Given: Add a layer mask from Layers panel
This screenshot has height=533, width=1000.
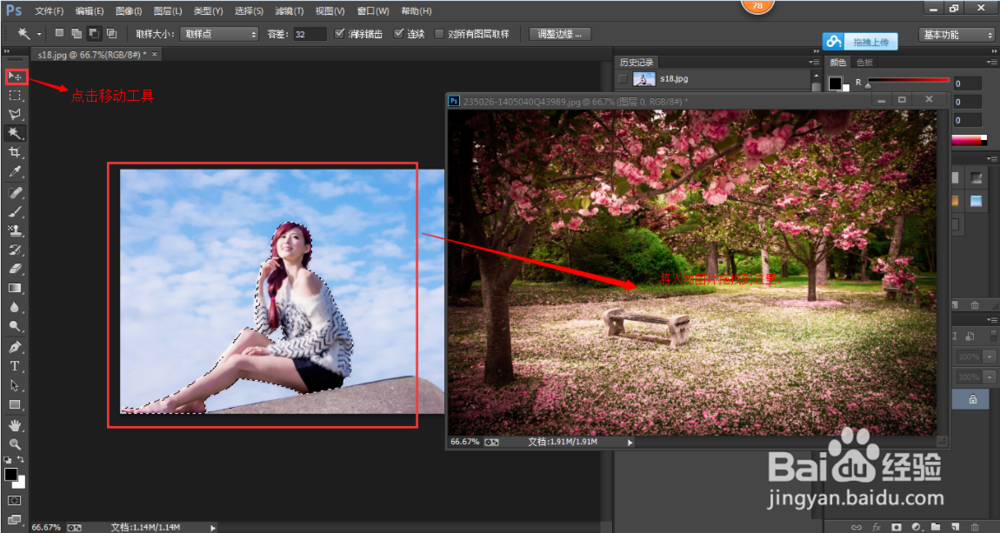Looking at the screenshot, I should click(x=896, y=527).
